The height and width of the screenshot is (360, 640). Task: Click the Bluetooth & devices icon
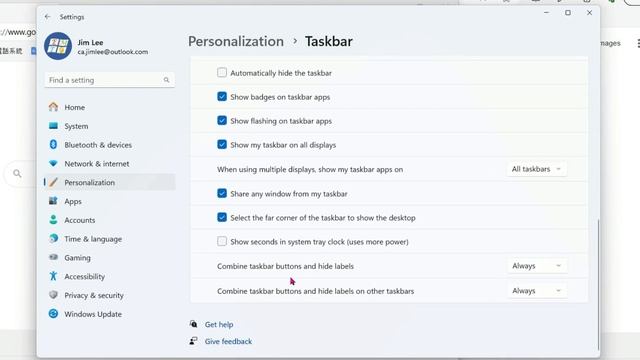(53, 144)
